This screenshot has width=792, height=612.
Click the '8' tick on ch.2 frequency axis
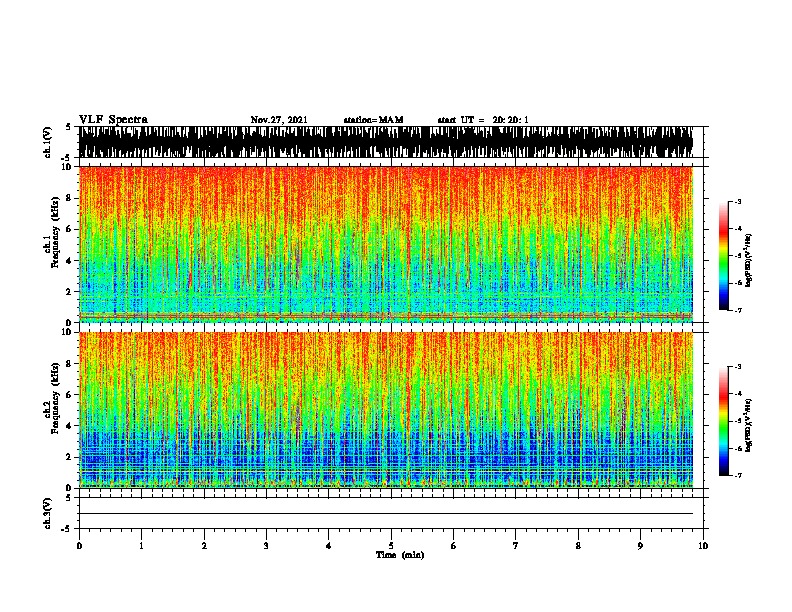[70, 364]
